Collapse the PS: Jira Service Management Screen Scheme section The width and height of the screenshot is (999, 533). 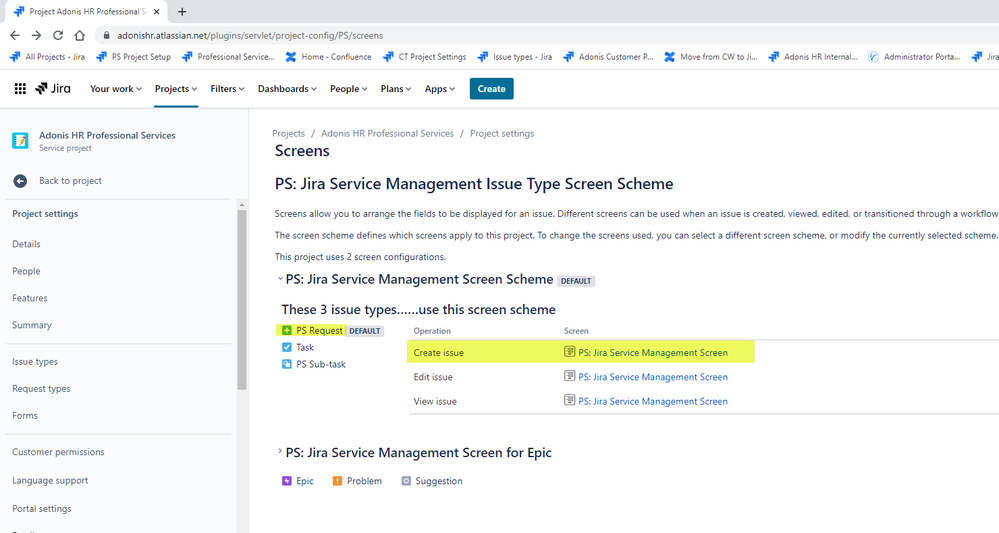point(280,278)
